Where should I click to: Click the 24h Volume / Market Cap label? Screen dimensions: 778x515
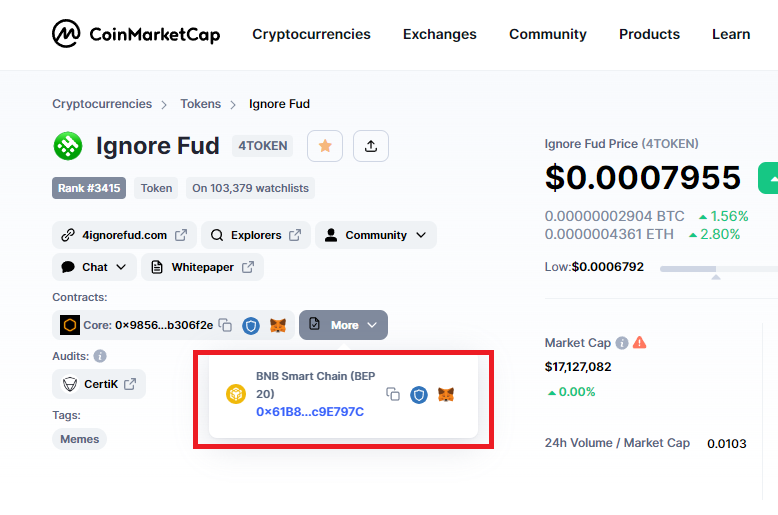(x=617, y=443)
